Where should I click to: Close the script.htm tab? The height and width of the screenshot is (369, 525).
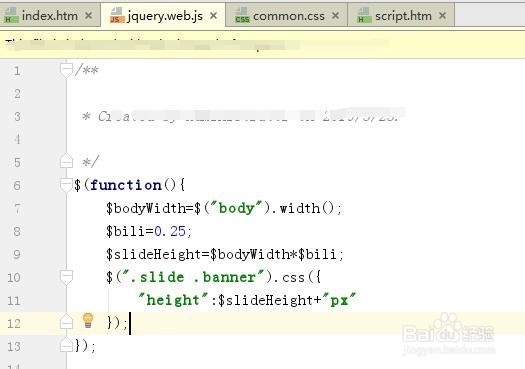tap(442, 15)
